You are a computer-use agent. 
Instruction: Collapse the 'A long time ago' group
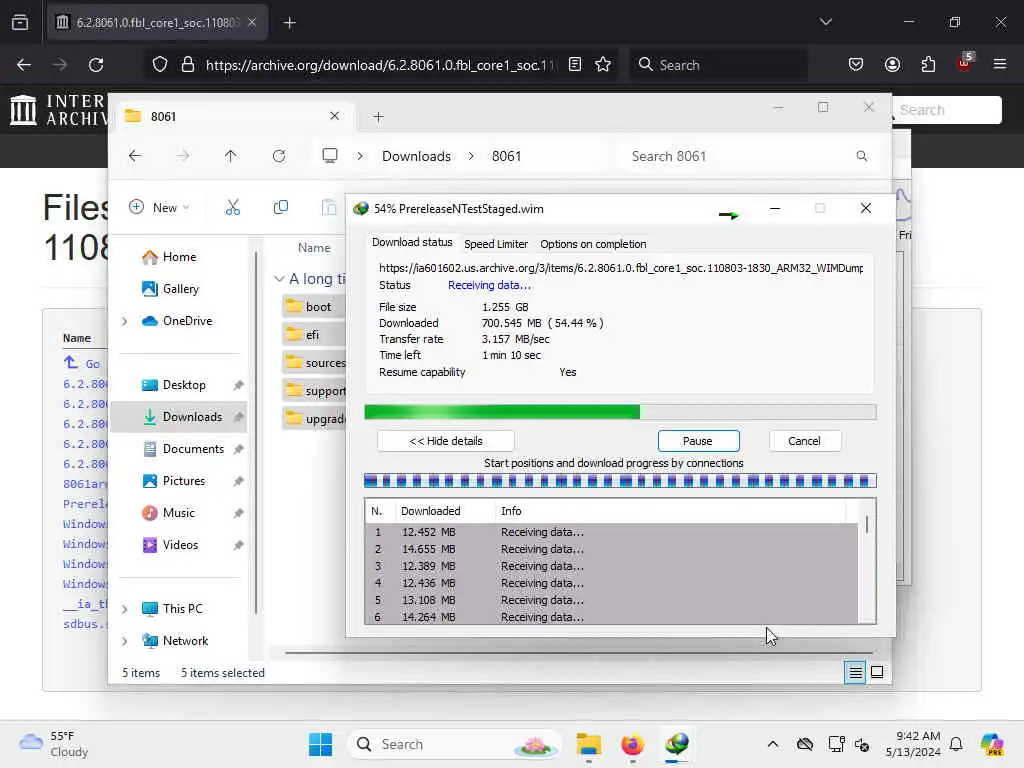point(279,279)
